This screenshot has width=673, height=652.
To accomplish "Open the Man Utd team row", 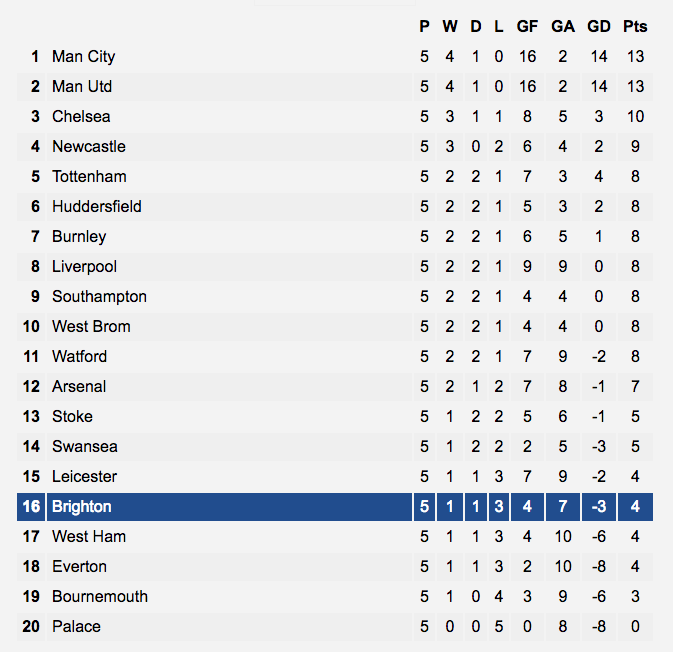I will (x=335, y=86).
